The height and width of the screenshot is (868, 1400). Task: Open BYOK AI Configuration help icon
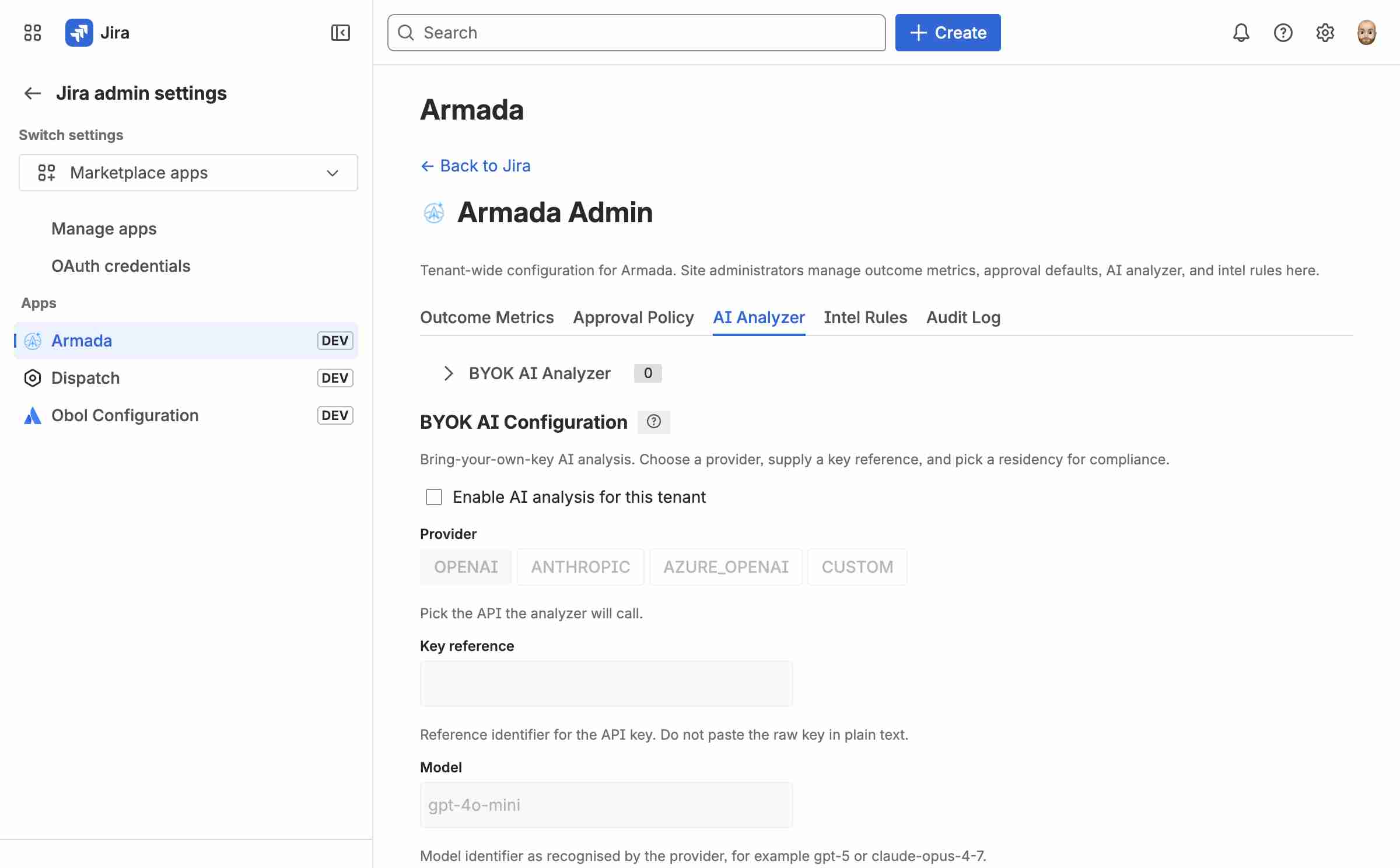[653, 422]
